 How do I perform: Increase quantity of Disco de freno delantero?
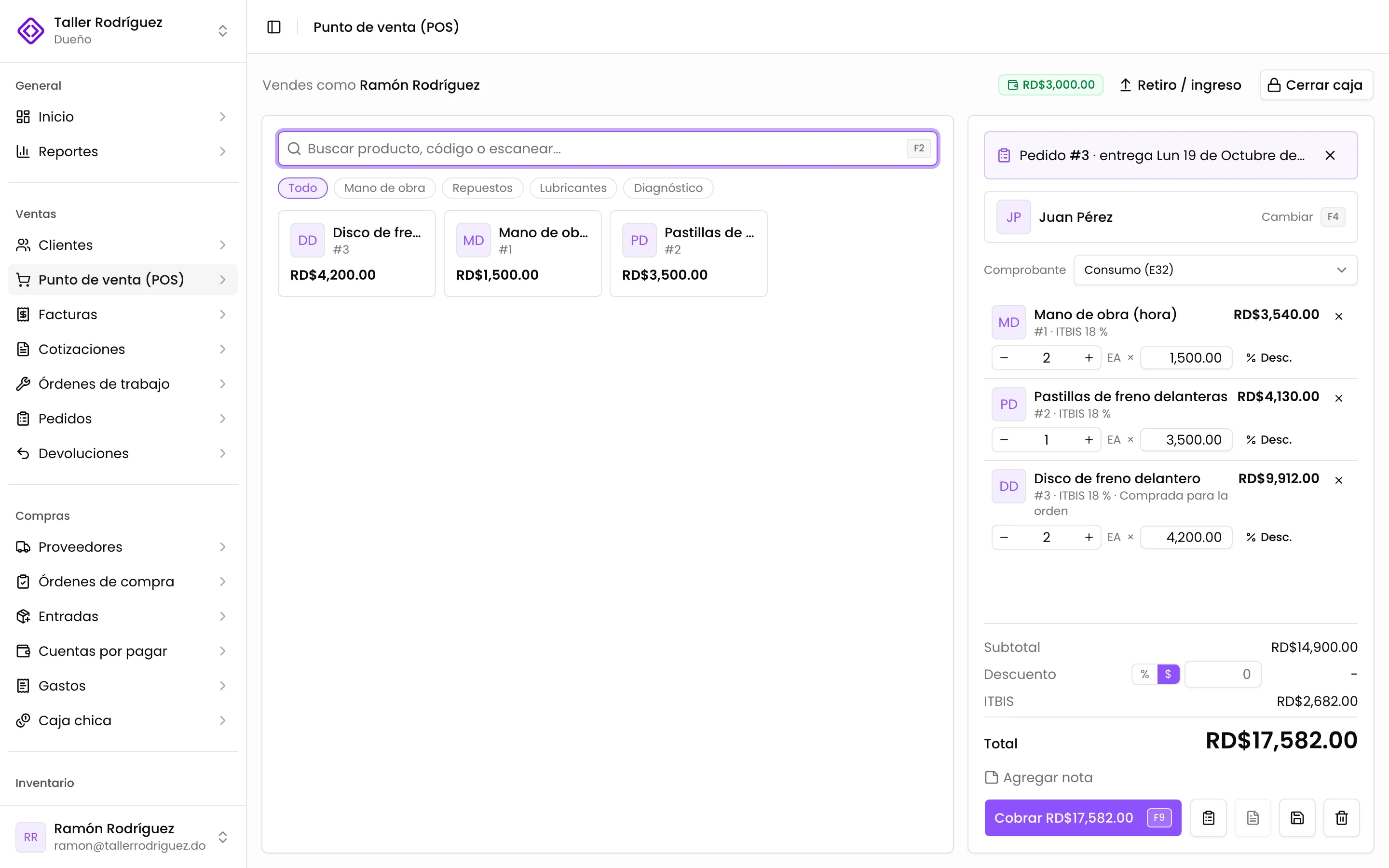[1088, 537]
